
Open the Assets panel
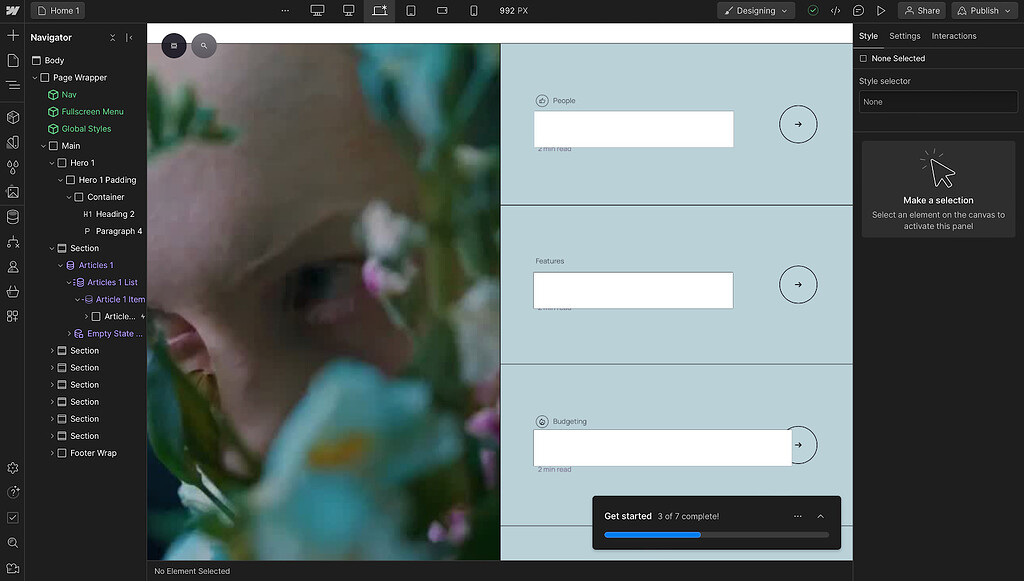coord(14,192)
